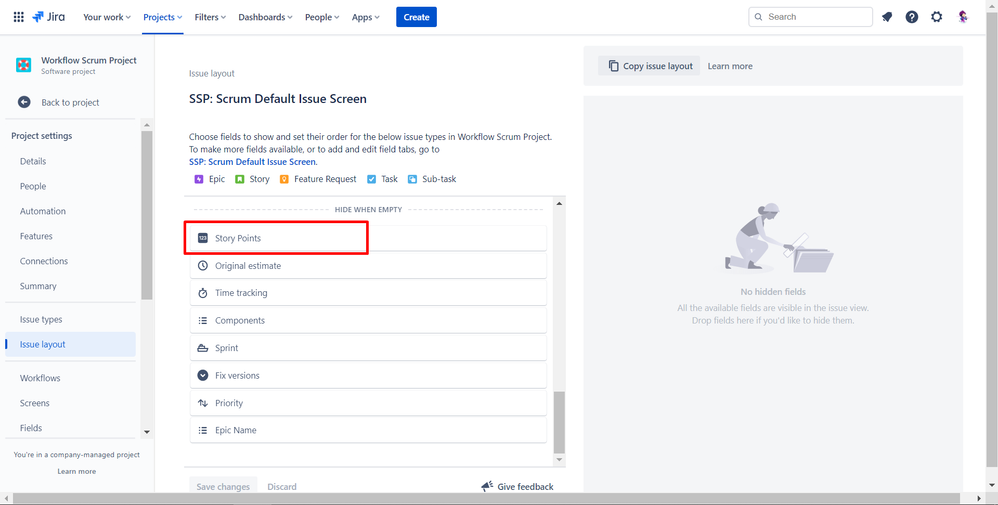Select the Epic Name field row

tap(369, 430)
